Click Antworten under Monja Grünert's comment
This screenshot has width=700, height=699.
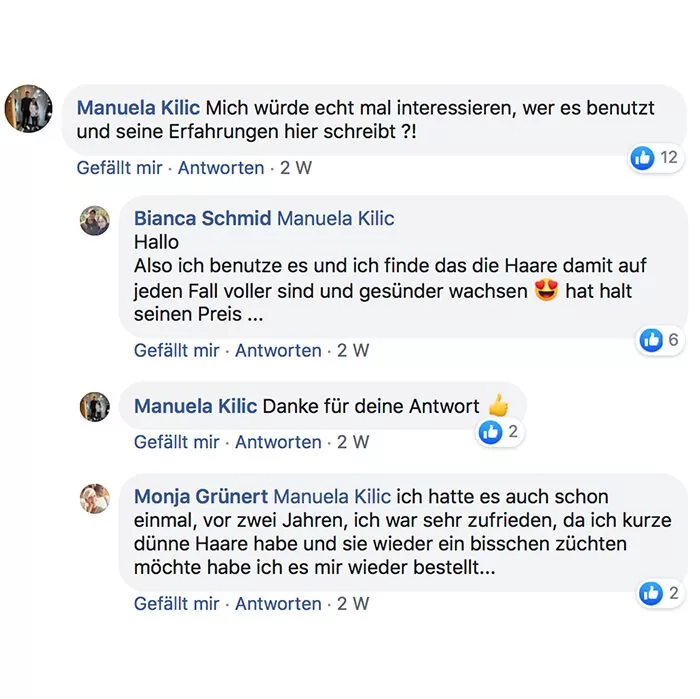[278, 604]
